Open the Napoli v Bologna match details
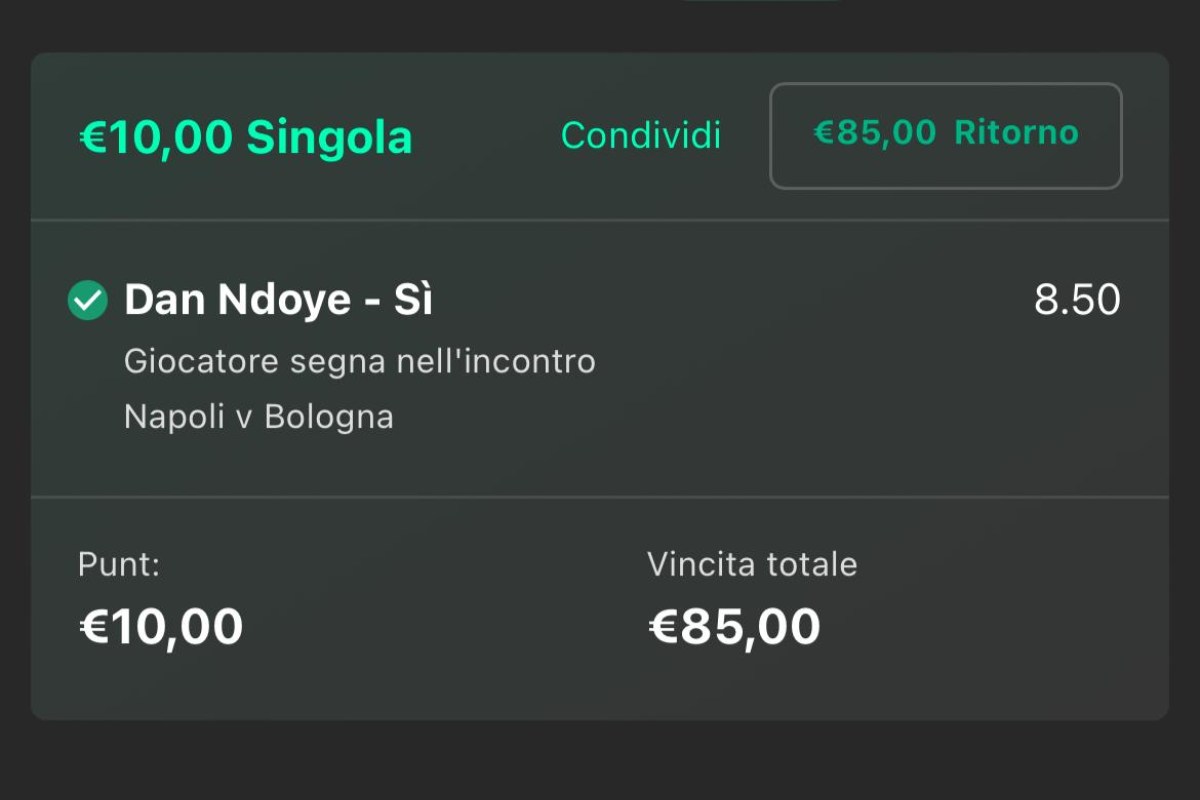The width and height of the screenshot is (1200, 800). [x=258, y=416]
